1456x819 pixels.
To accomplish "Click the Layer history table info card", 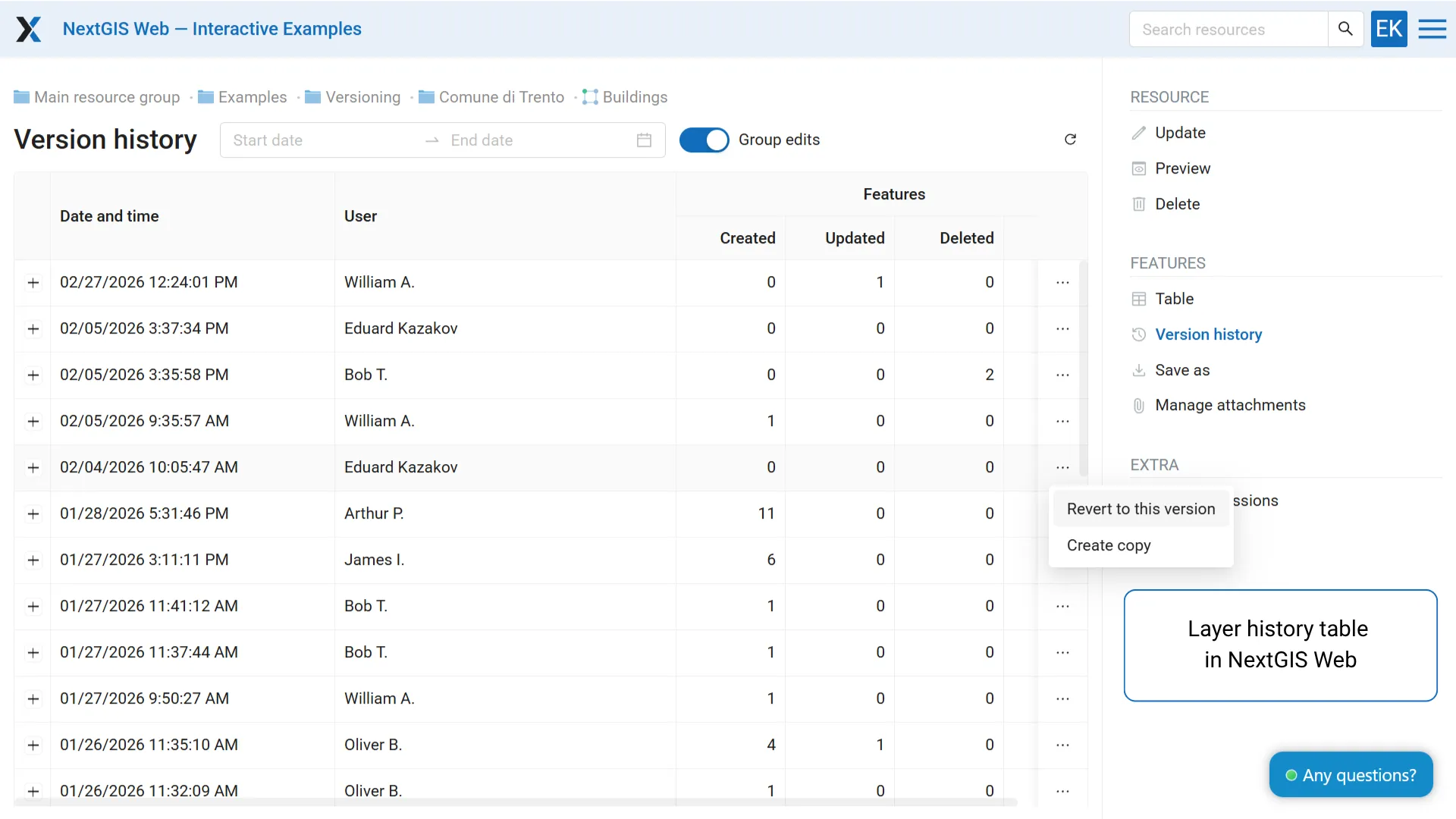I will click(x=1280, y=645).
